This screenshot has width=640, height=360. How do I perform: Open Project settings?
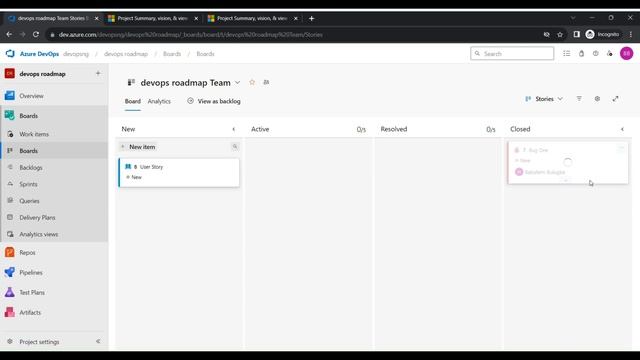[39, 342]
